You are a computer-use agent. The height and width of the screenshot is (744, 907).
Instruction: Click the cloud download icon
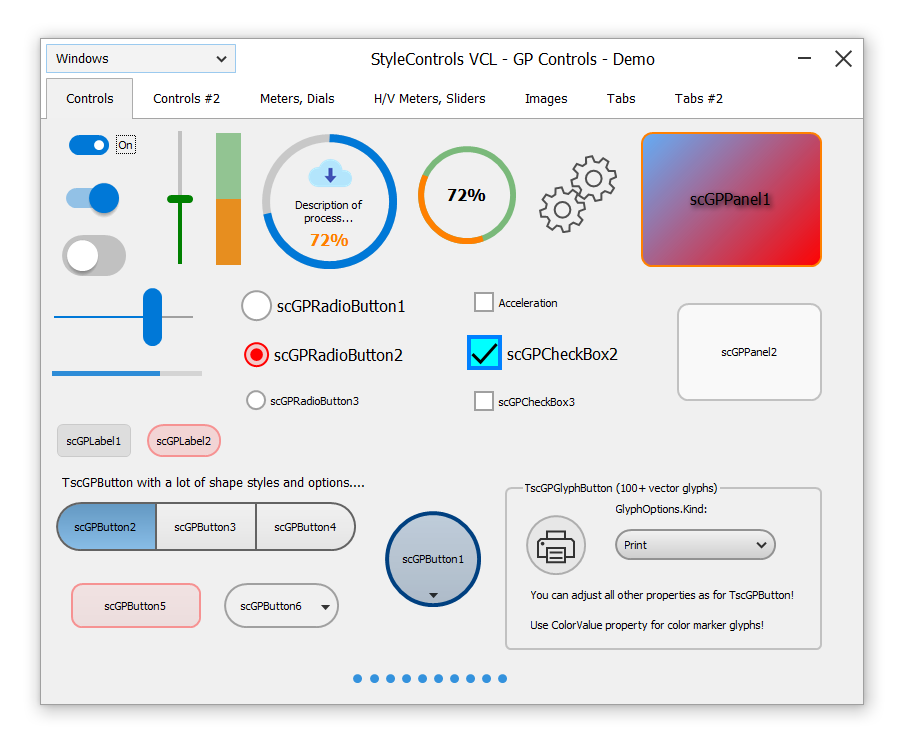tap(330, 174)
